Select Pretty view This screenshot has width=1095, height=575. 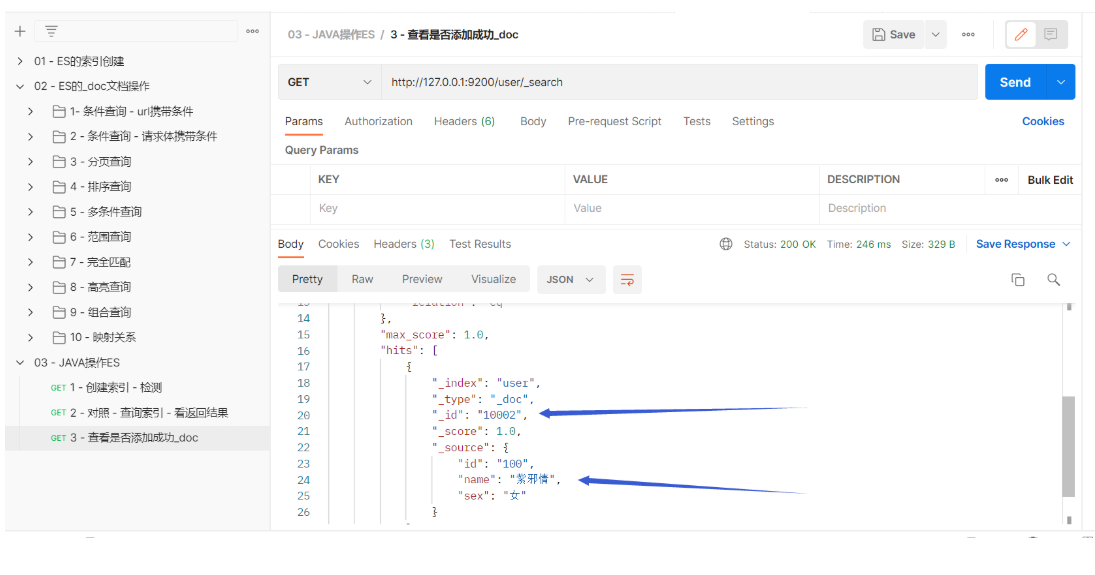point(307,279)
